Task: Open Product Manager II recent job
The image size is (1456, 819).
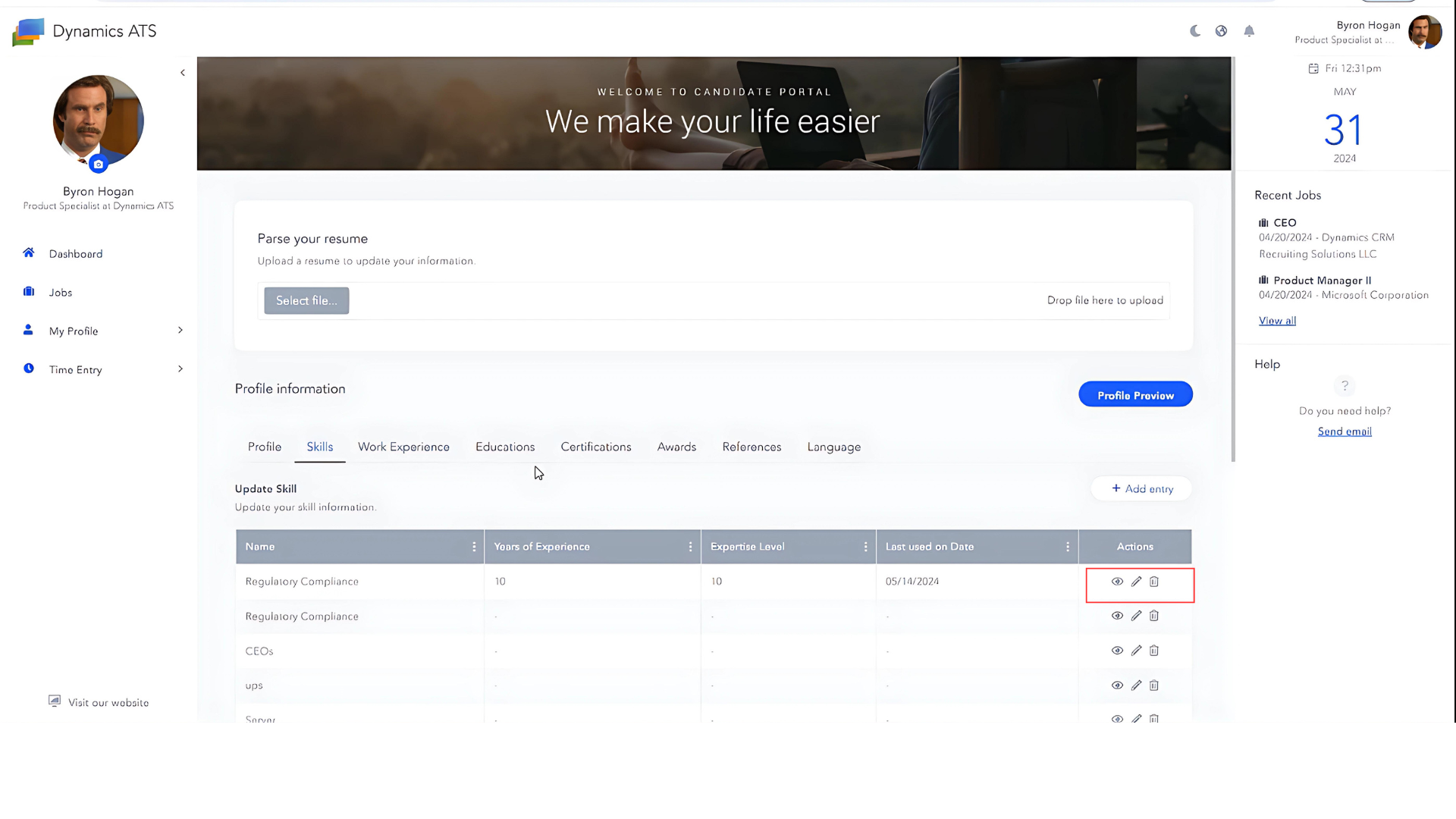Action: point(1322,281)
